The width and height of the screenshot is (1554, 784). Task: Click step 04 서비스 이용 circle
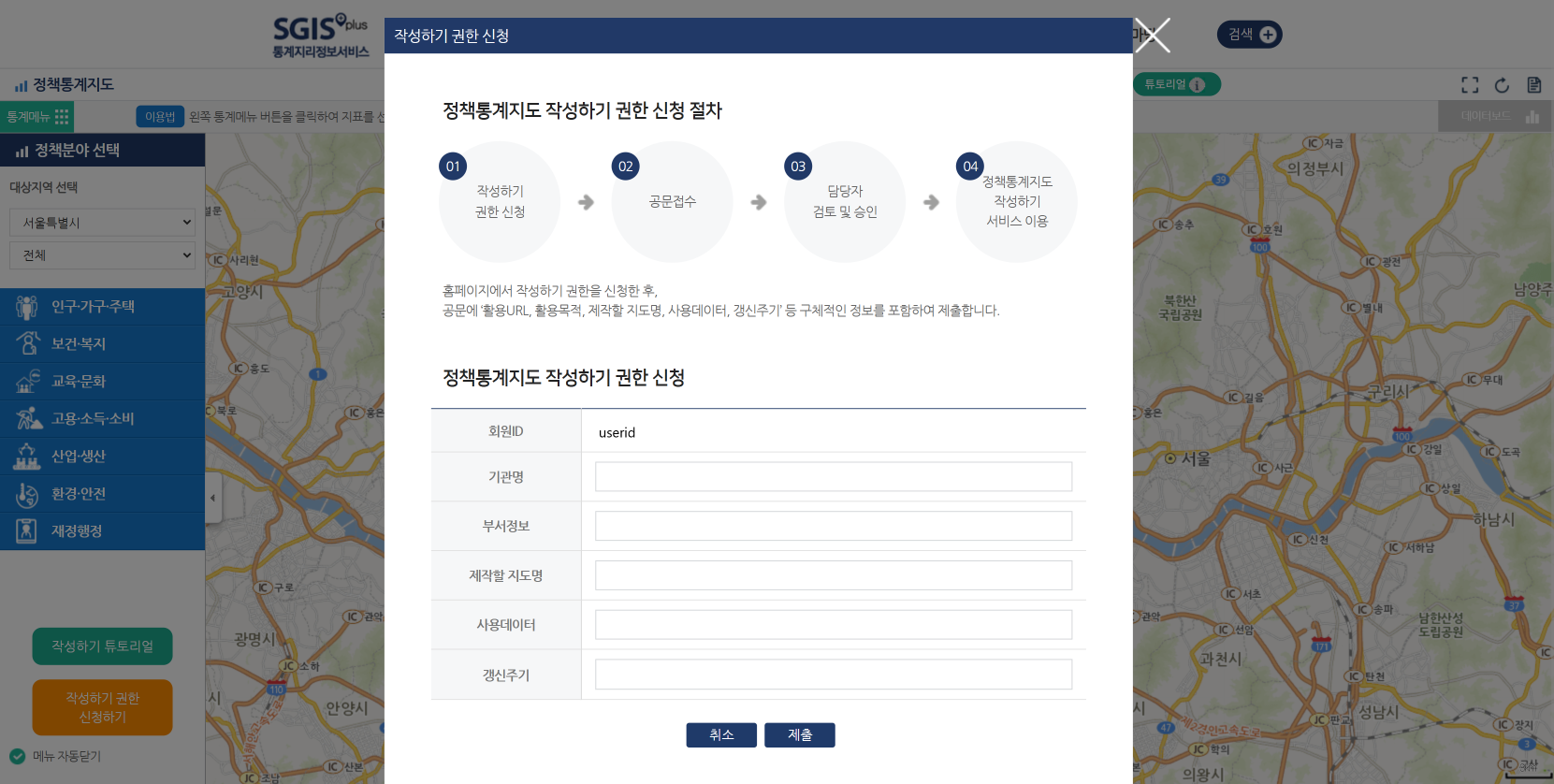click(1017, 202)
